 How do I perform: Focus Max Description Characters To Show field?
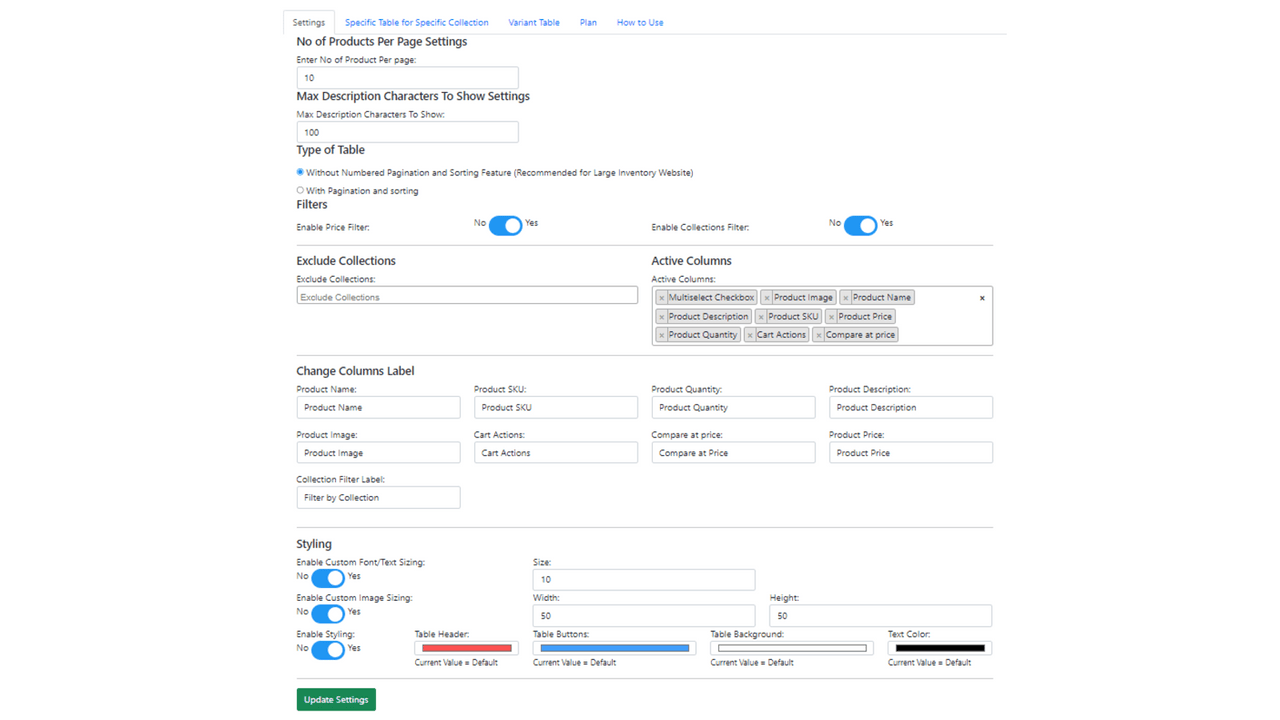tap(408, 132)
